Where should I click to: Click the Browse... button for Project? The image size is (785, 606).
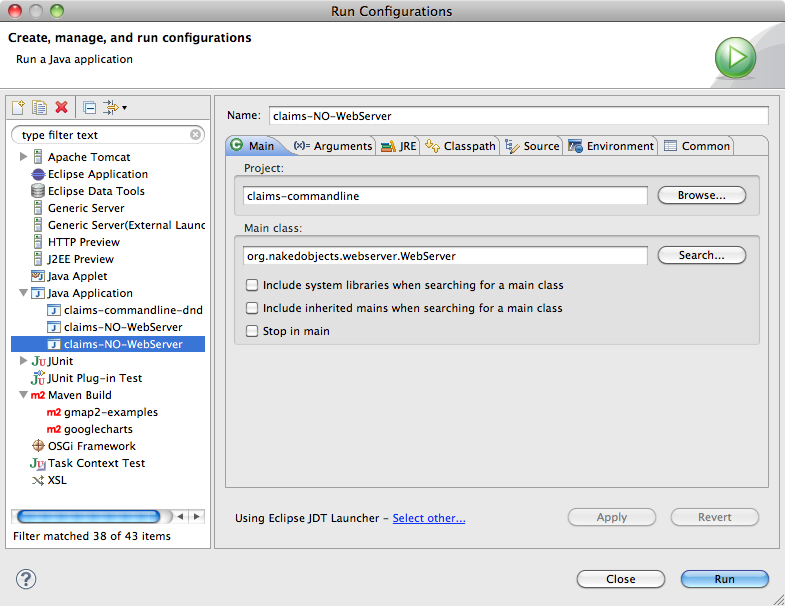(x=702, y=196)
